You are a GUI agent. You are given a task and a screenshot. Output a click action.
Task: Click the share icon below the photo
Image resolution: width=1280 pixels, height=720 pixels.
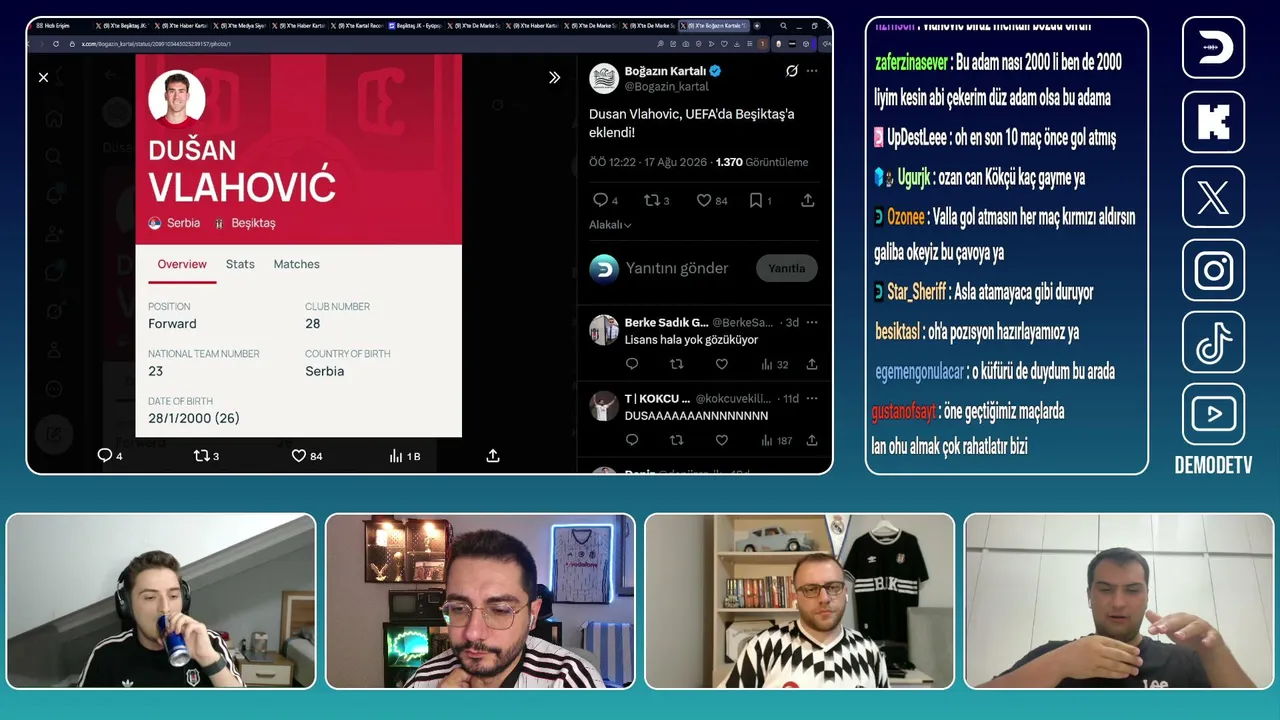(492, 456)
